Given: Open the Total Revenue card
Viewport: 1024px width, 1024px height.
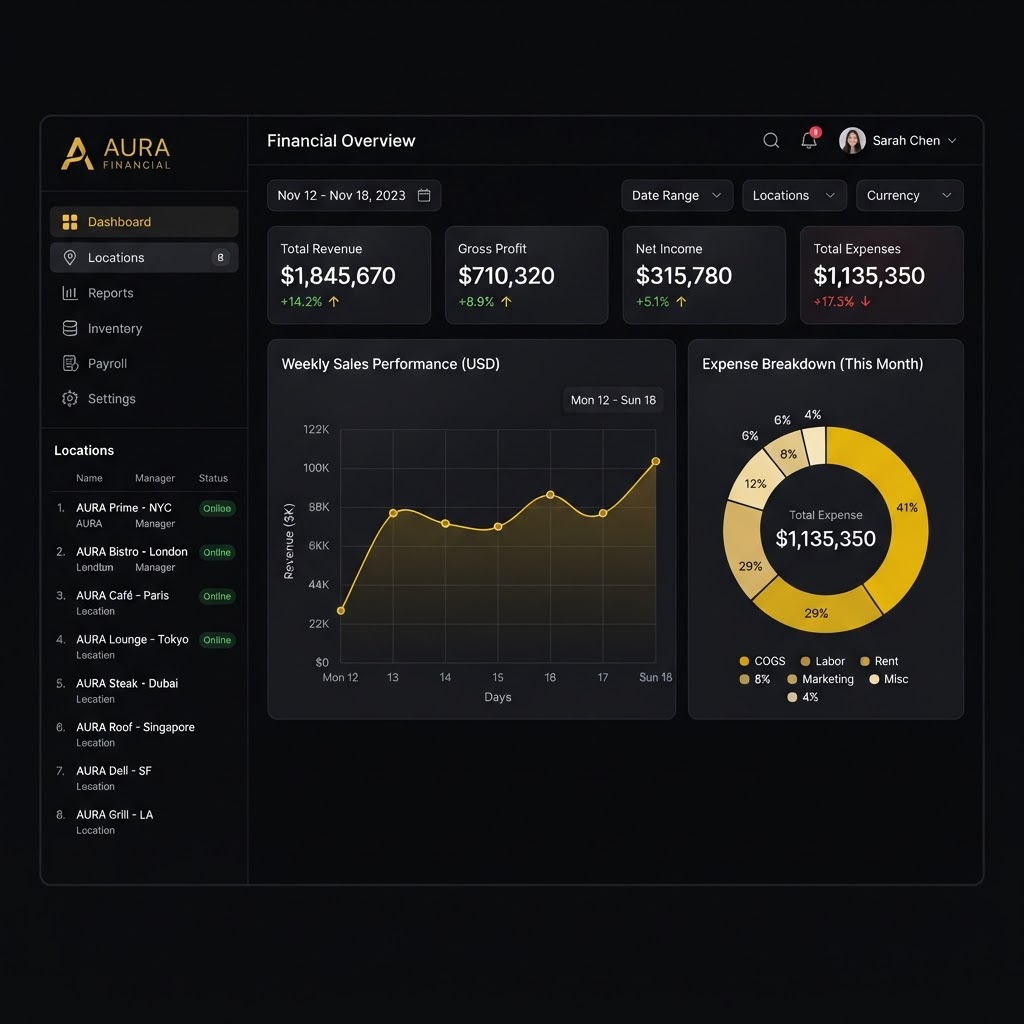Looking at the screenshot, I should [349, 275].
